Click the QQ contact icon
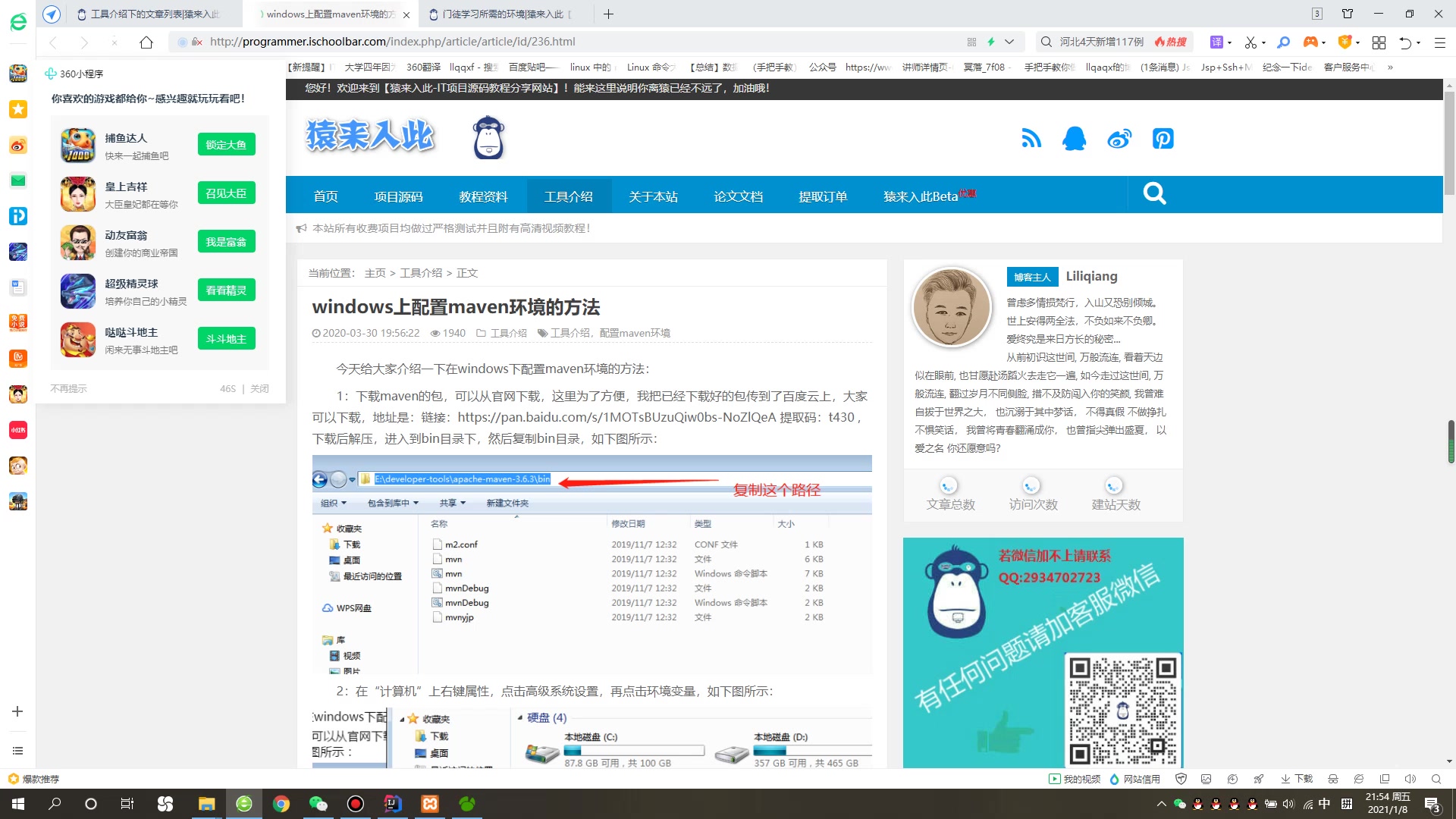Image resolution: width=1456 pixels, height=819 pixels. (1074, 139)
